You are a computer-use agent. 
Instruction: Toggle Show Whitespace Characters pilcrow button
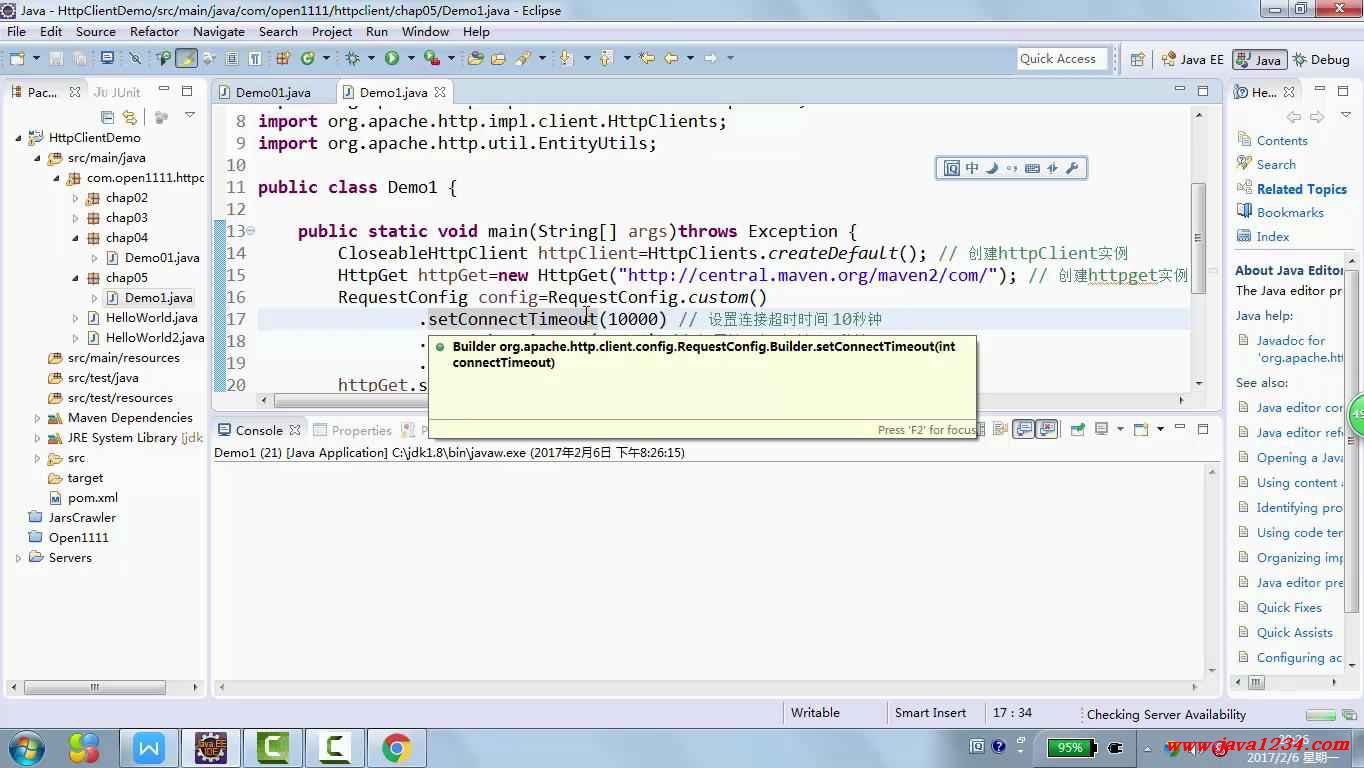tap(254, 58)
